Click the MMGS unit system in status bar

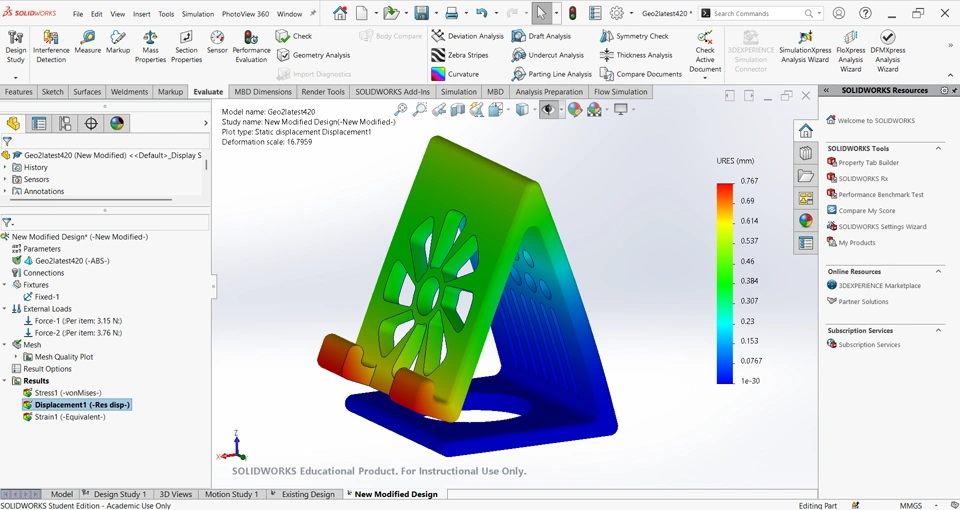click(911, 505)
